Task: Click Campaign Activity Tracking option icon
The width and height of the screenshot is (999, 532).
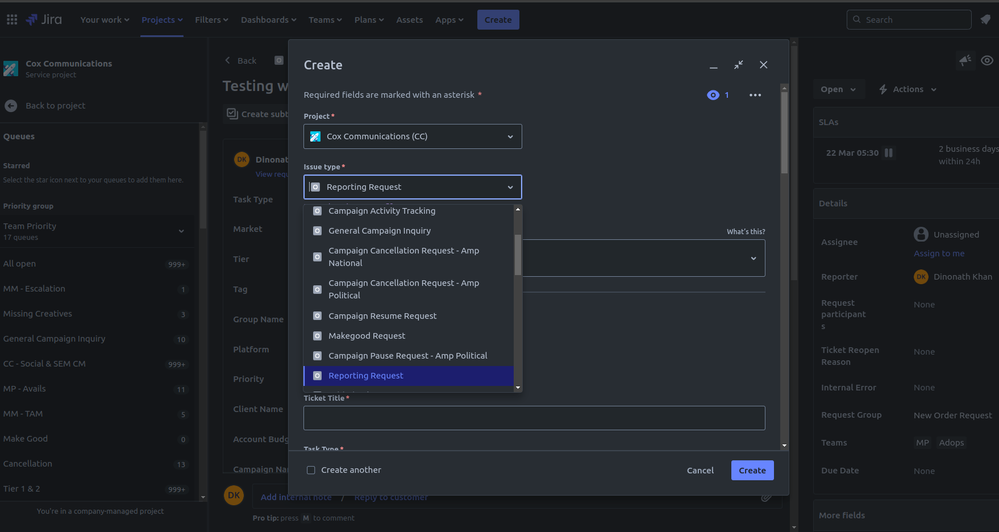Action: pos(317,211)
